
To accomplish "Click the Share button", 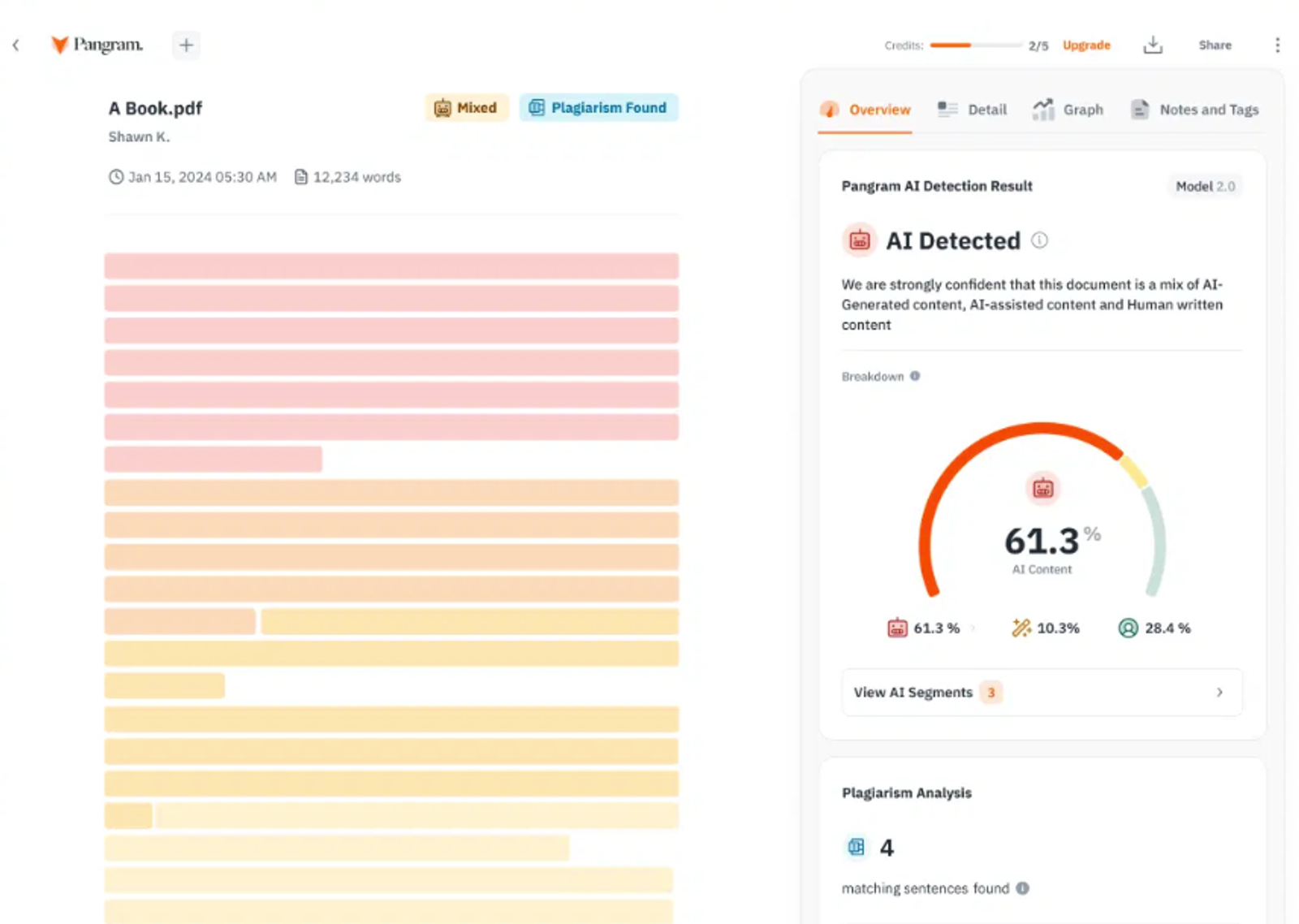I will pyautogui.click(x=1215, y=45).
